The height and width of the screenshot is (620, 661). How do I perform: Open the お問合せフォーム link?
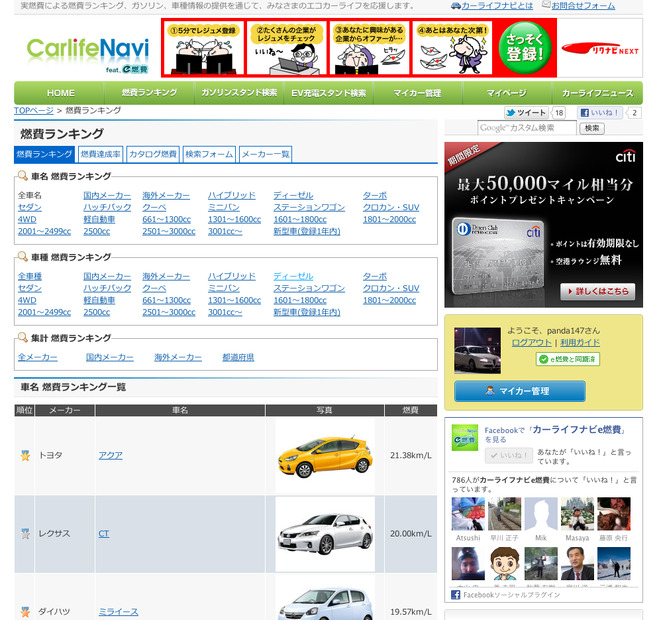pos(583,6)
